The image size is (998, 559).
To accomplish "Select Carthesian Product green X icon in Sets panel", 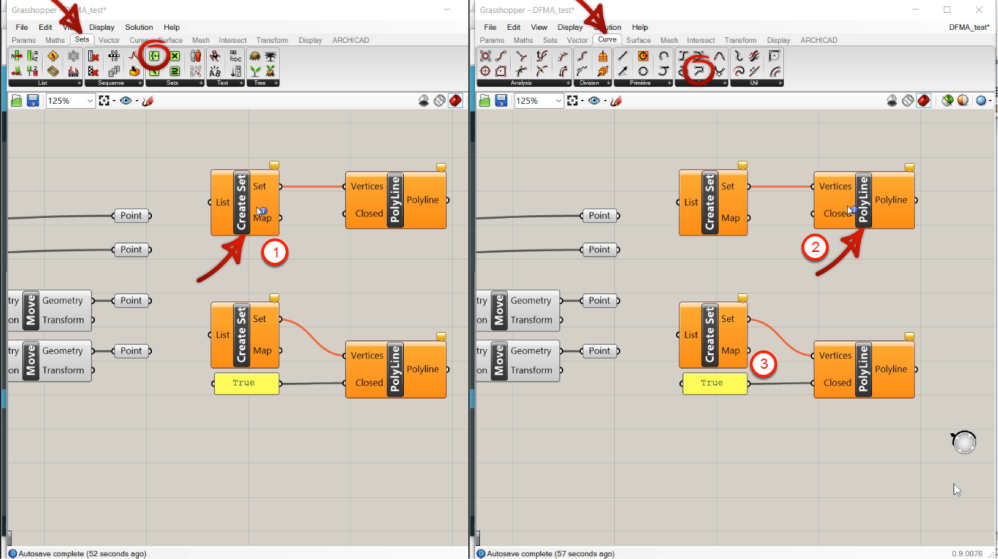I will point(174,56).
